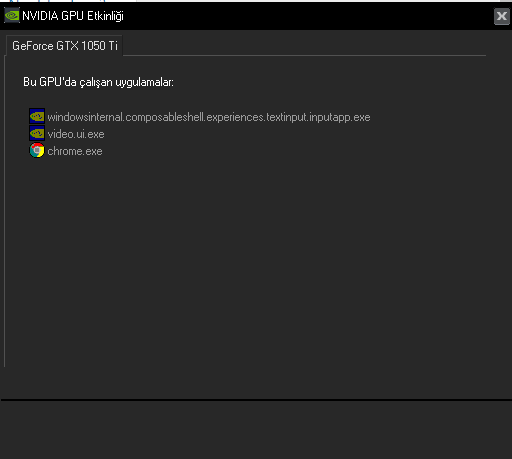Screen dimensions: 512x459
Task: Select the video.ui.exe entry
Action: tap(76, 134)
